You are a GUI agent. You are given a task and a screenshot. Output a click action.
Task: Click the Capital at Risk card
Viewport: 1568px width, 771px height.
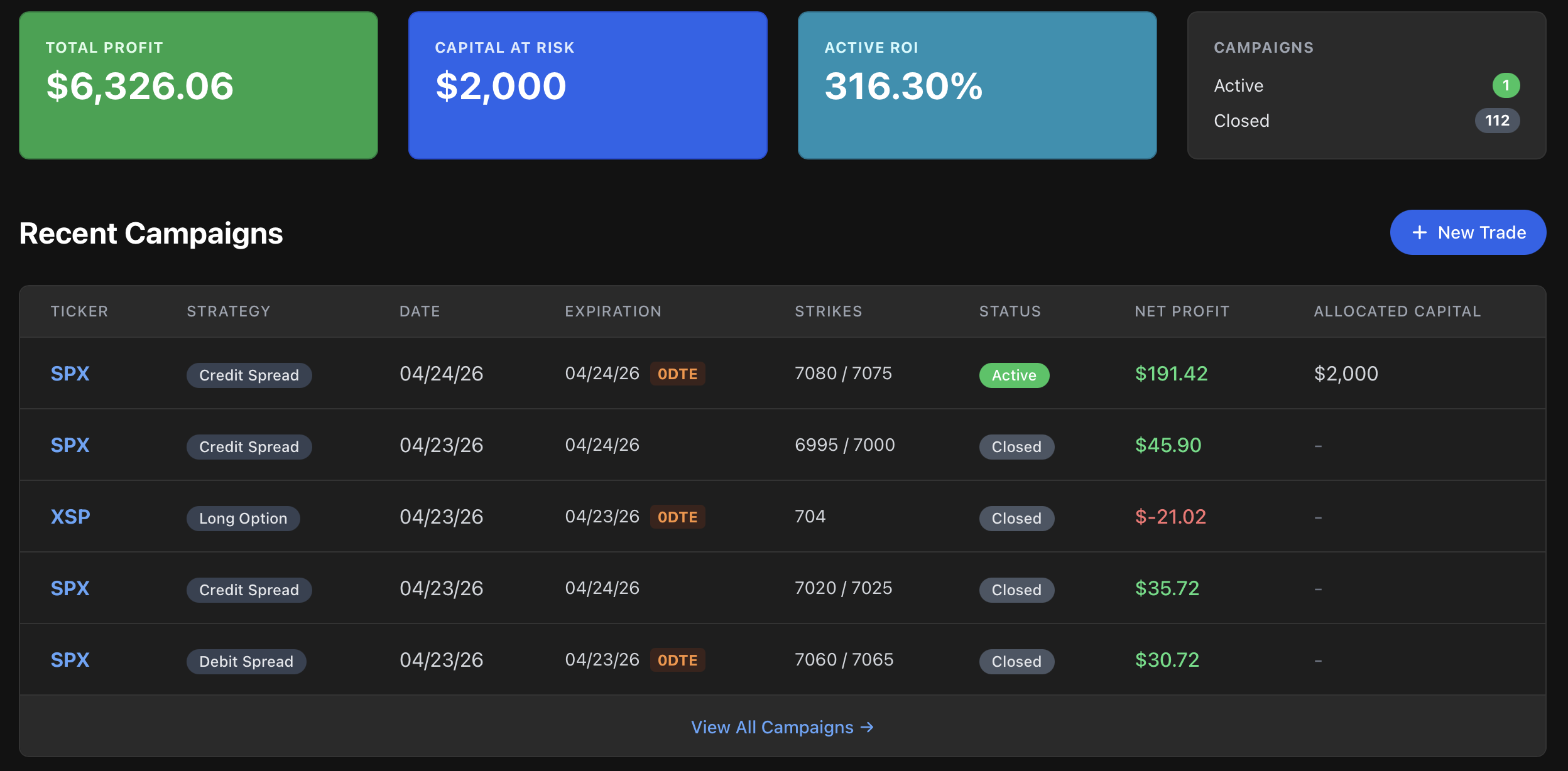tap(588, 85)
